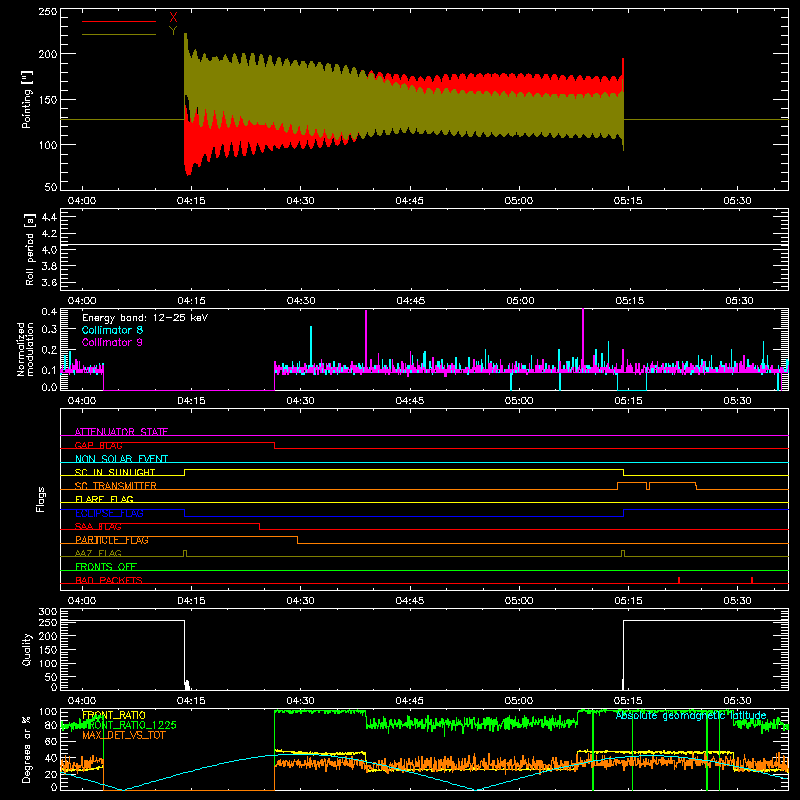Viewport: 800px width, 800px height.
Task: Click the 'Pointing' vertical axis title
Action: (27, 99)
